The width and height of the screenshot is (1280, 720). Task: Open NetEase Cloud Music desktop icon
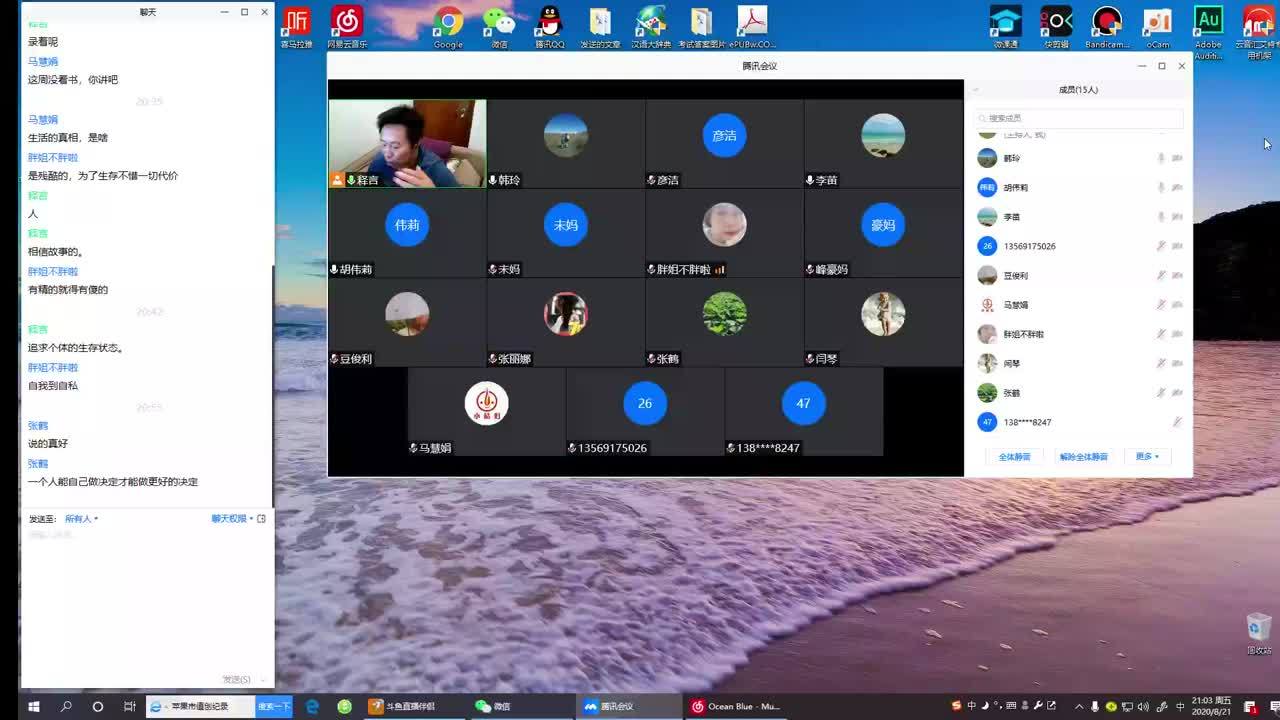pyautogui.click(x=347, y=24)
